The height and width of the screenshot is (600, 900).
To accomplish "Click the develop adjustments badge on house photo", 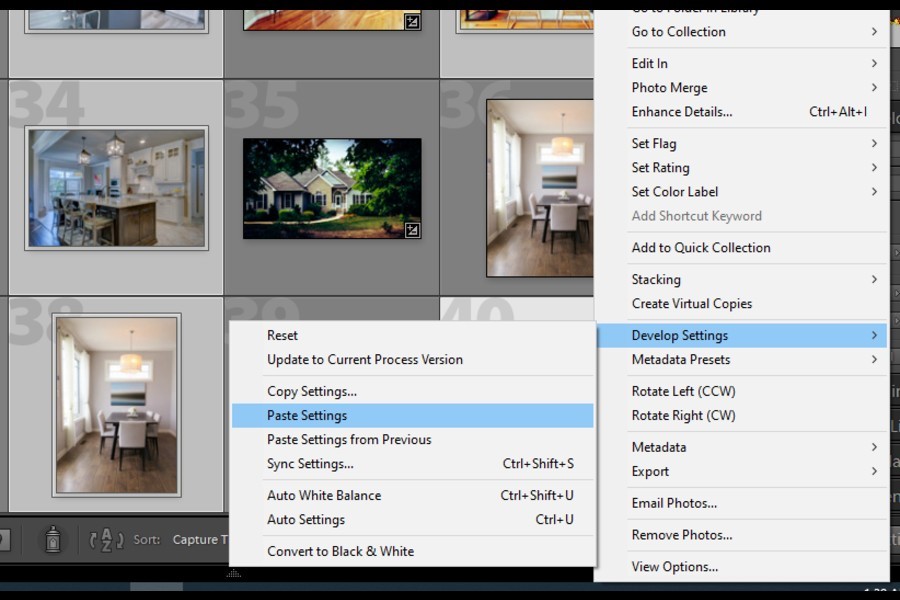I will click(412, 230).
